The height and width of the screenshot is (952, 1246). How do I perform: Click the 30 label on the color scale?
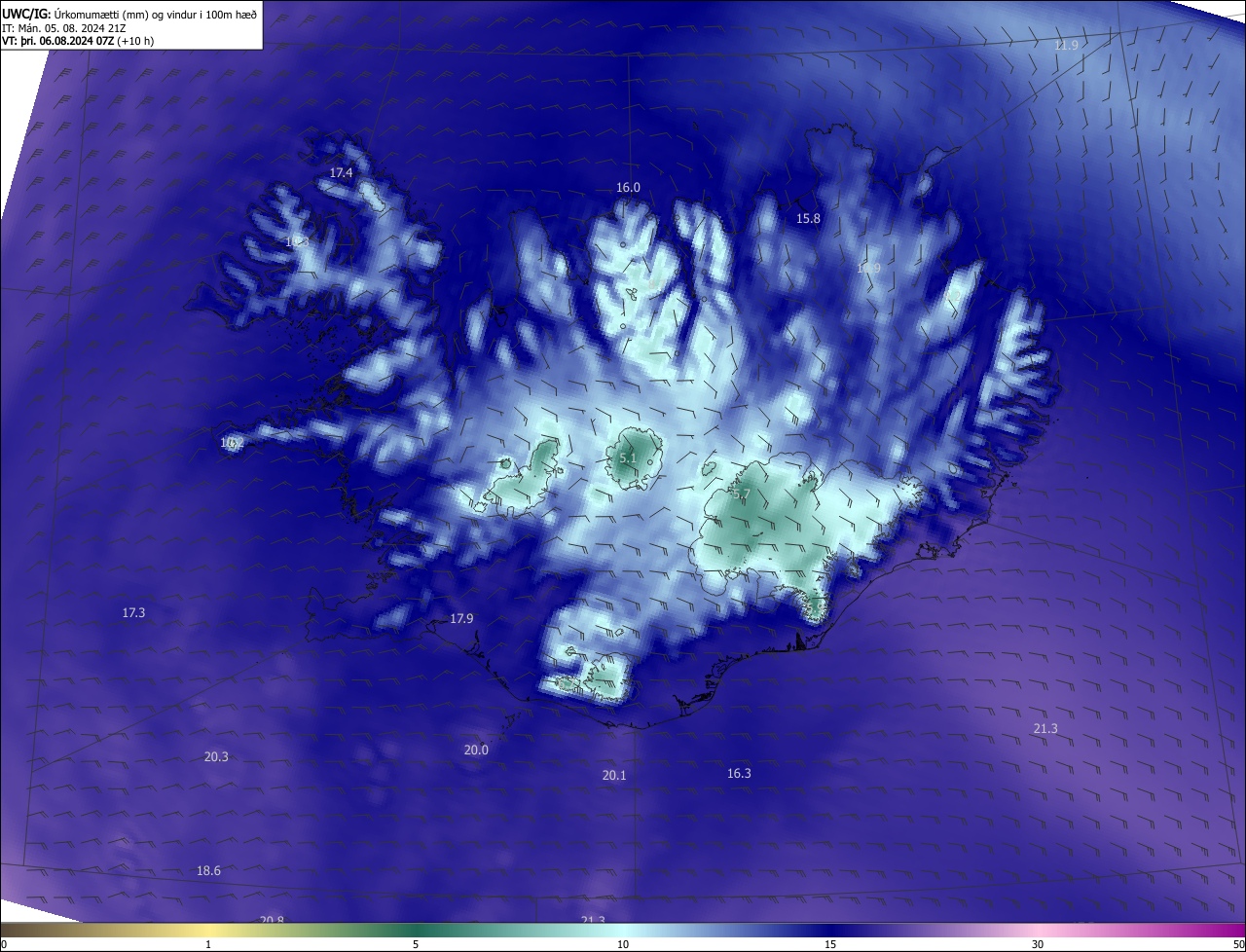pyautogui.click(x=1038, y=944)
